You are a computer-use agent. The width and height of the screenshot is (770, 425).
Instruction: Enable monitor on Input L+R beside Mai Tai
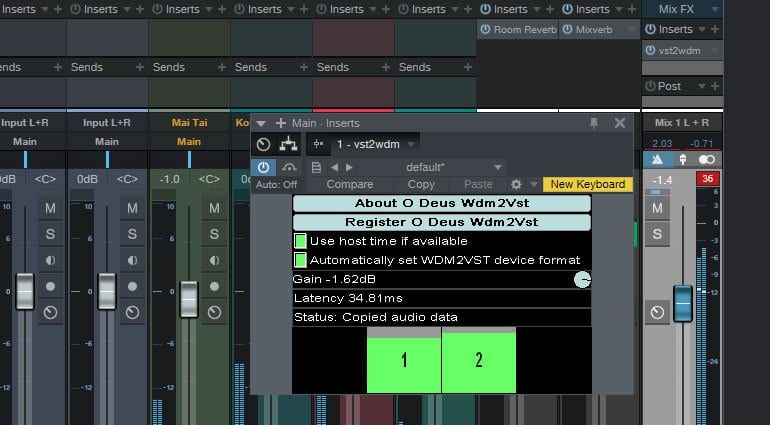pyautogui.click(x=132, y=260)
